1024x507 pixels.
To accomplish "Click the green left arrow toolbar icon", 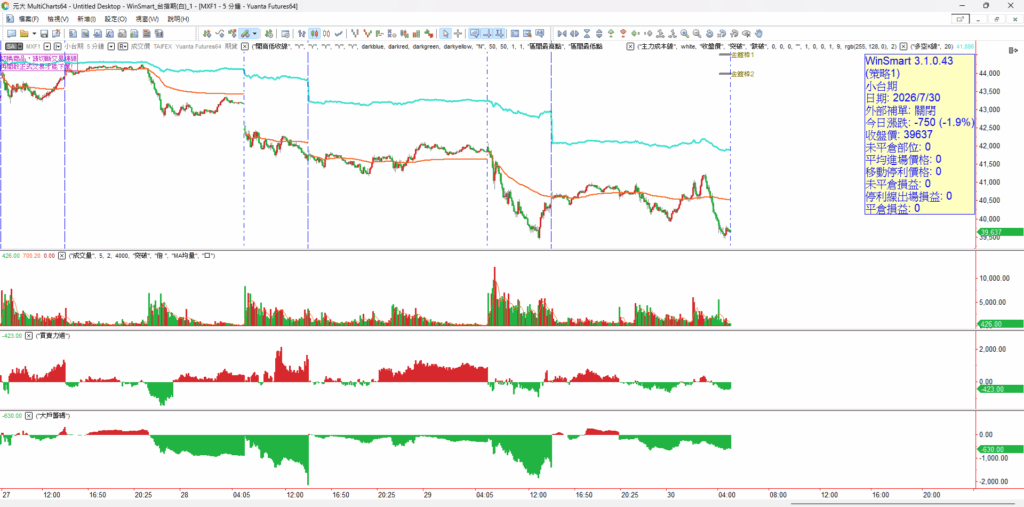I will (x=635, y=33).
